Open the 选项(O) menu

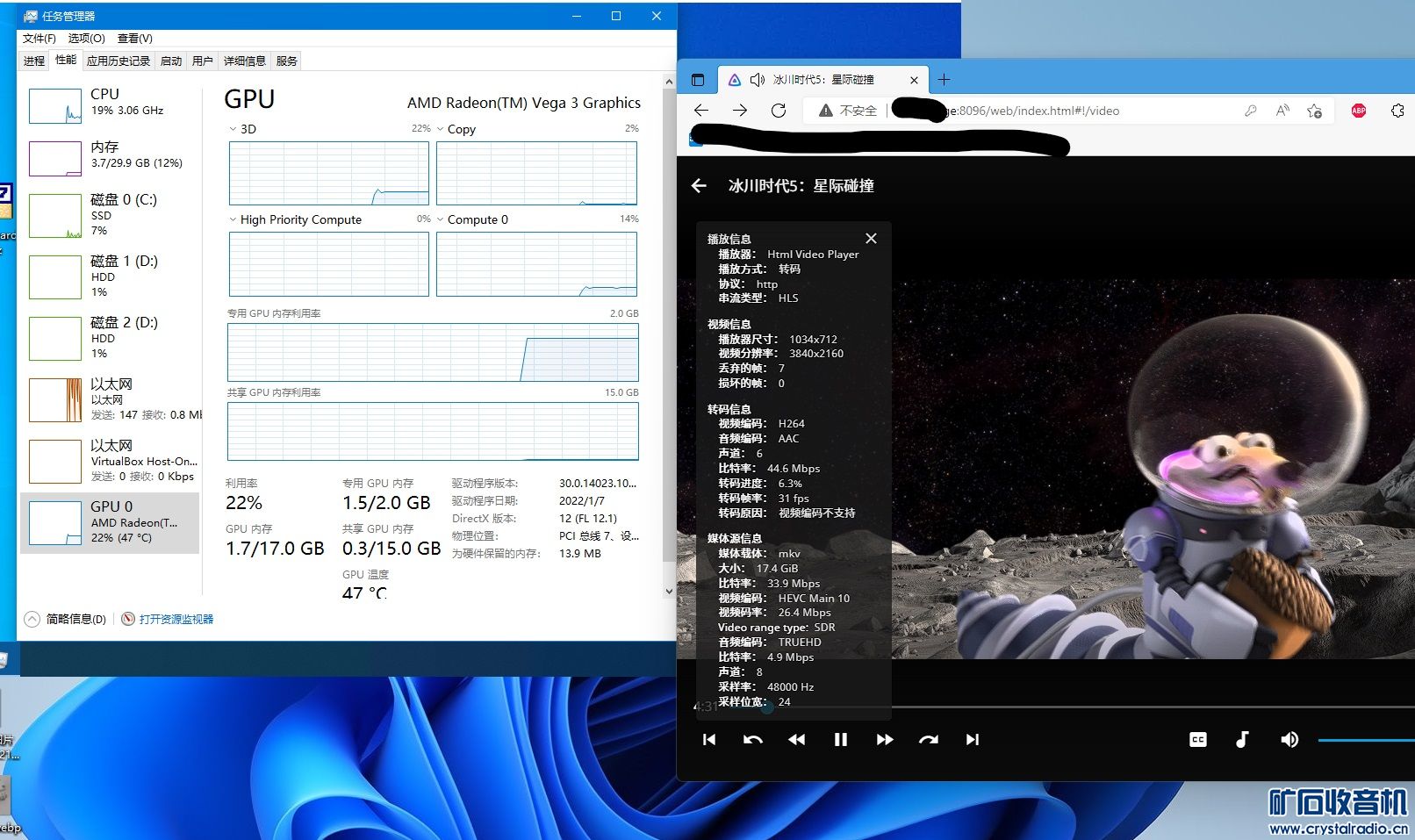(86, 39)
